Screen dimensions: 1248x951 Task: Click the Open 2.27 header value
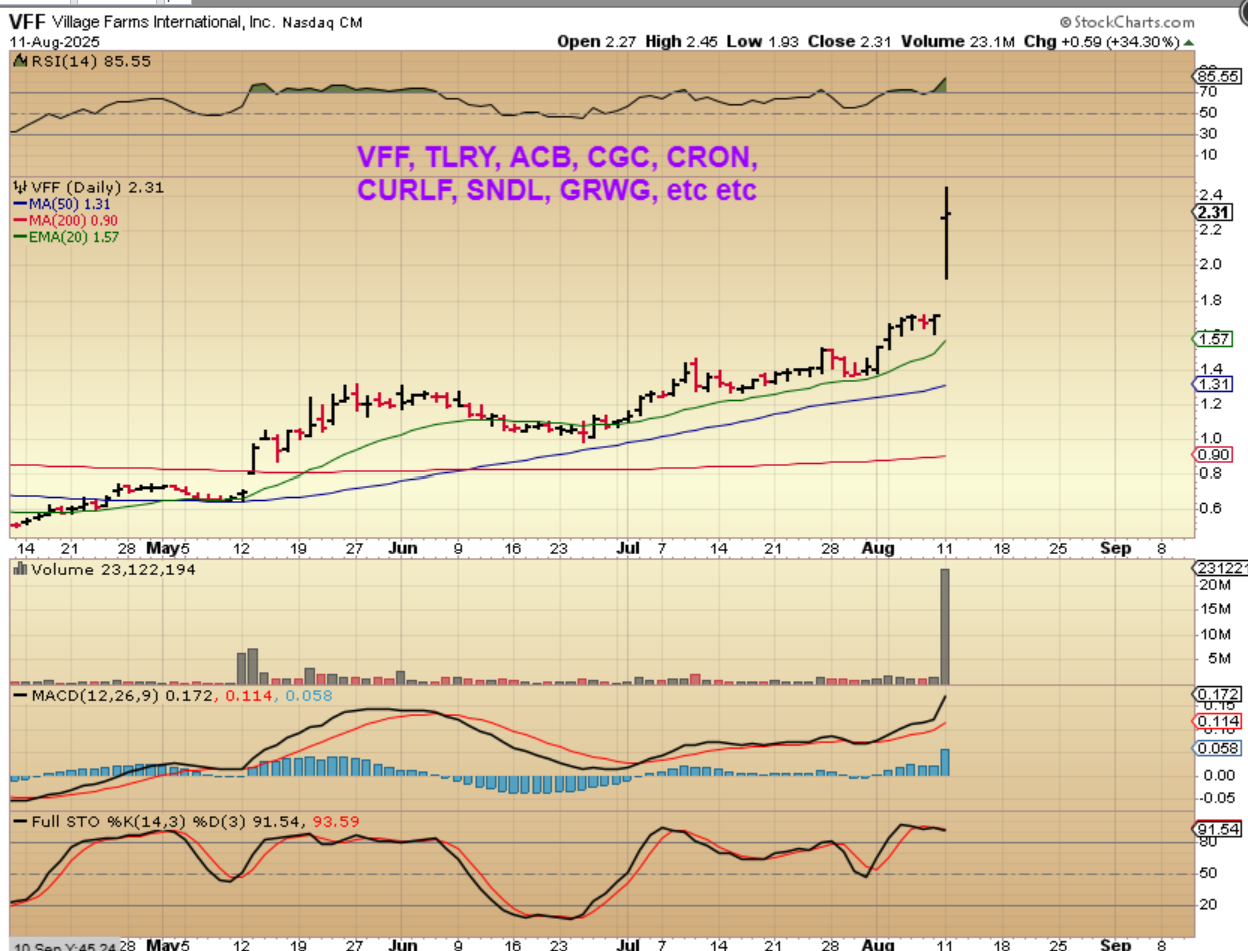click(597, 42)
